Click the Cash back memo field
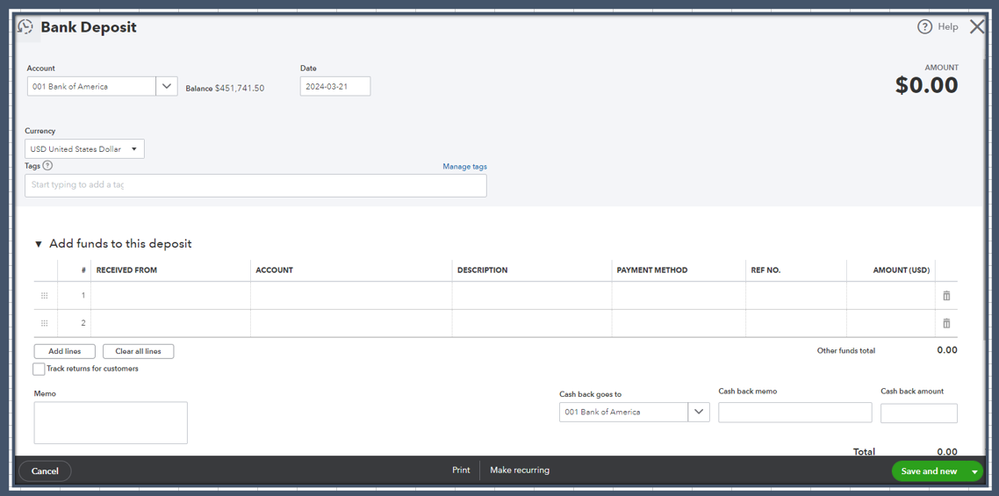This screenshot has height=496, width=999. tap(795, 413)
